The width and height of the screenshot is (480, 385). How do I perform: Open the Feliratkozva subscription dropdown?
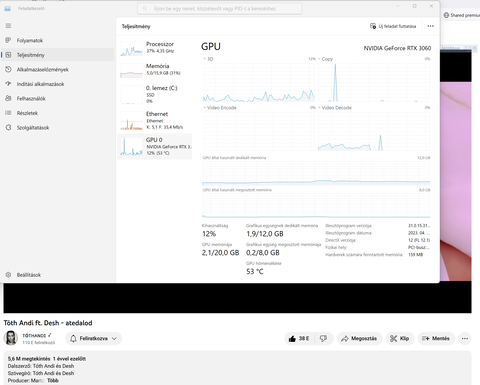pyautogui.click(x=94, y=338)
